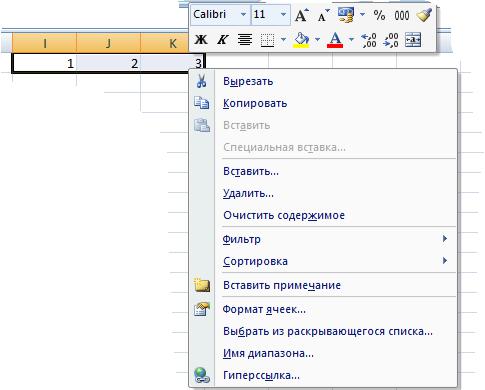Open the font size 11 dropdown
The width and height of the screenshot is (485, 390).
point(283,15)
